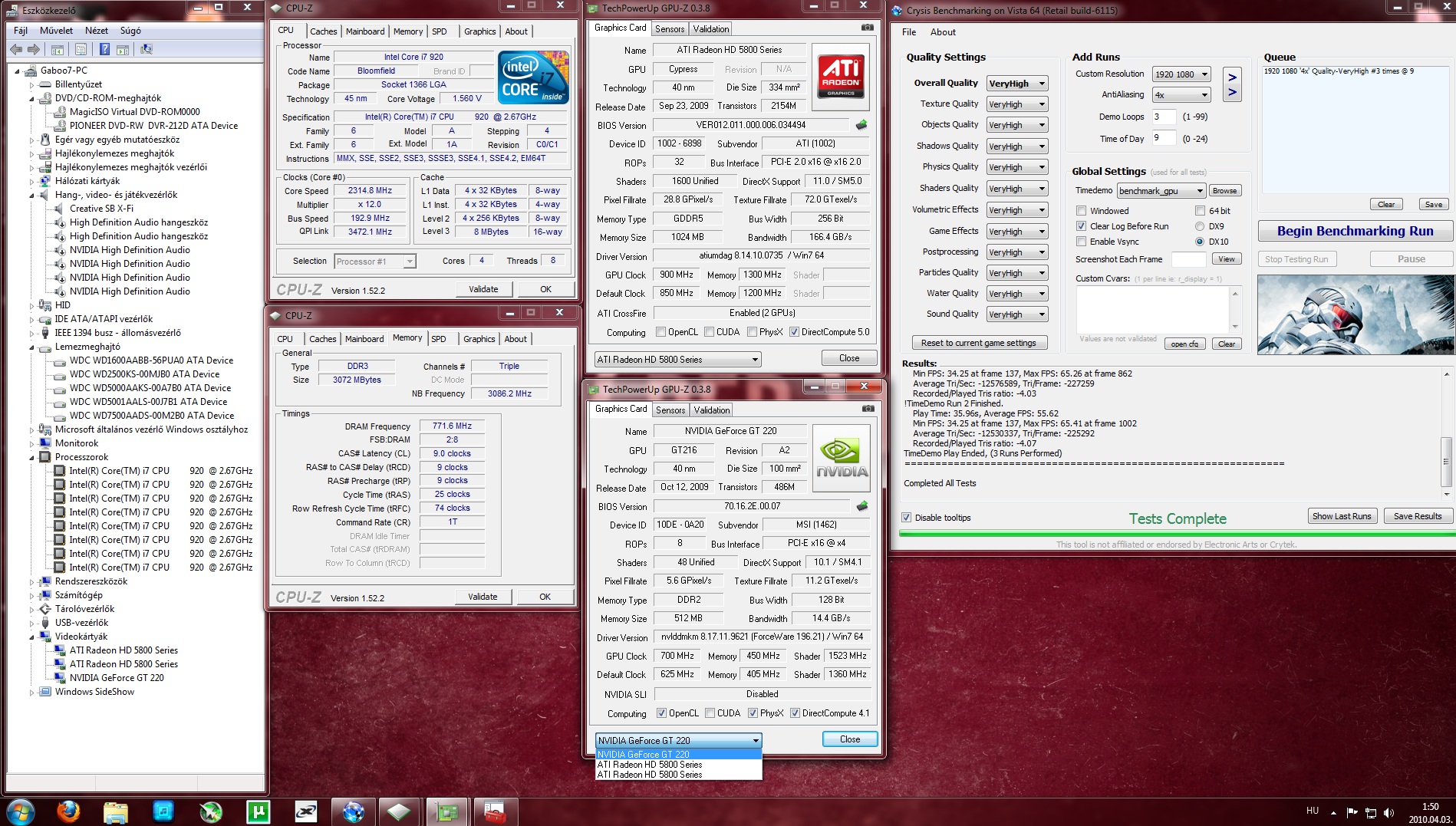
Task: Click the Intel Core i7 logo in CPU-Z
Action: 533,77
